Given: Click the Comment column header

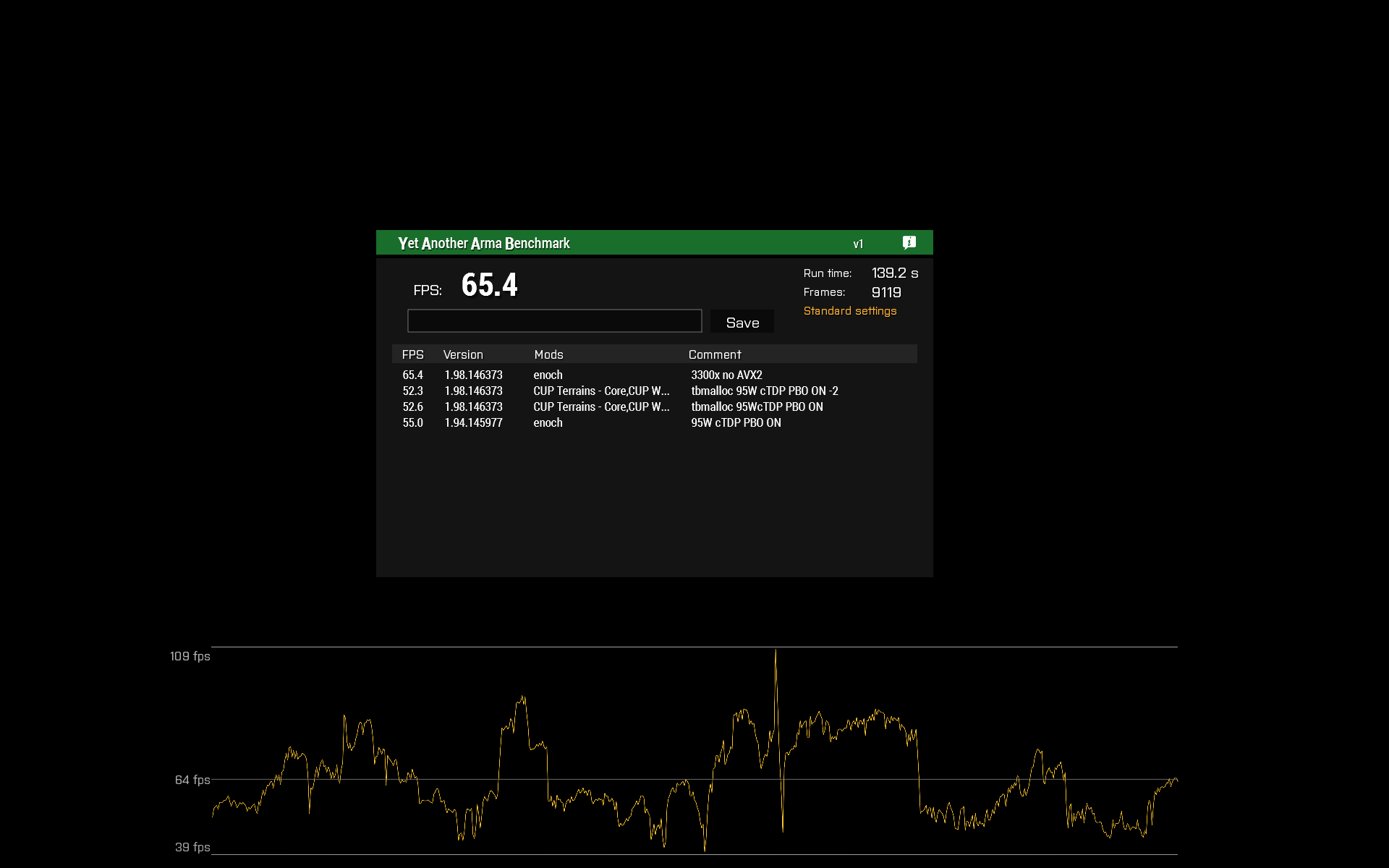Looking at the screenshot, I should pos(715,354).
